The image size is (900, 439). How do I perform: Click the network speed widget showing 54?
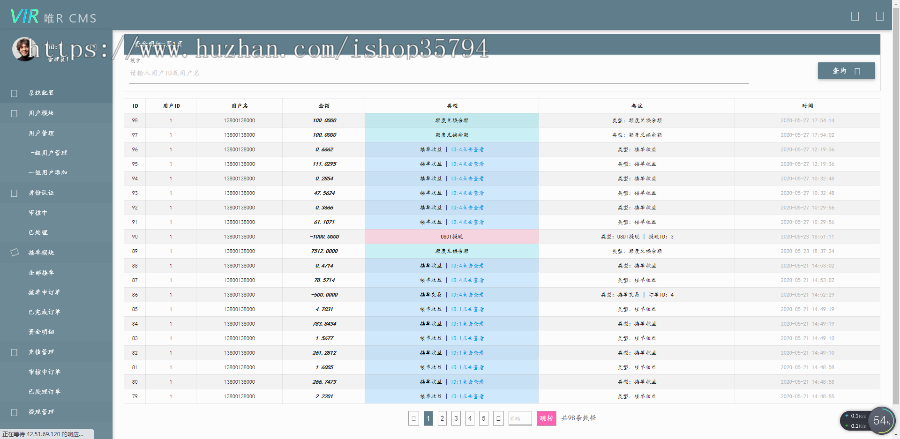point(880,421)
